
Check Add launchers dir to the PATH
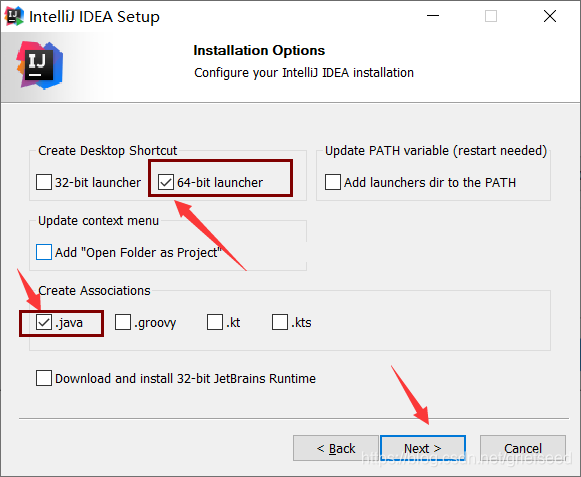pyautogui.click(x=333, y=182)
